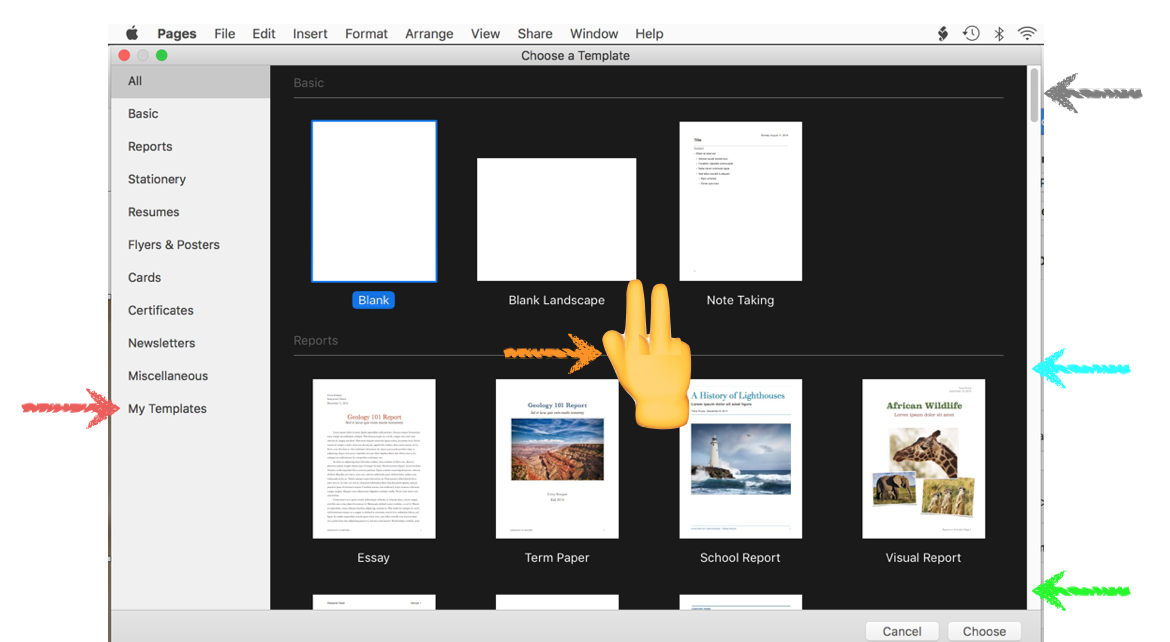Select the Note Taking template
1170x642 pixels.
coord(740,201)
